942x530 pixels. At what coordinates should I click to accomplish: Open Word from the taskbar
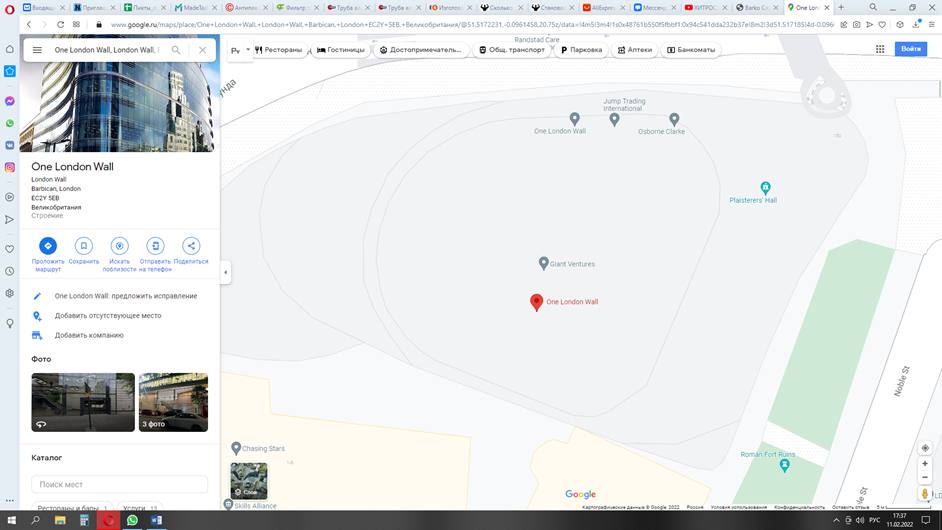[x=156, y=520]
